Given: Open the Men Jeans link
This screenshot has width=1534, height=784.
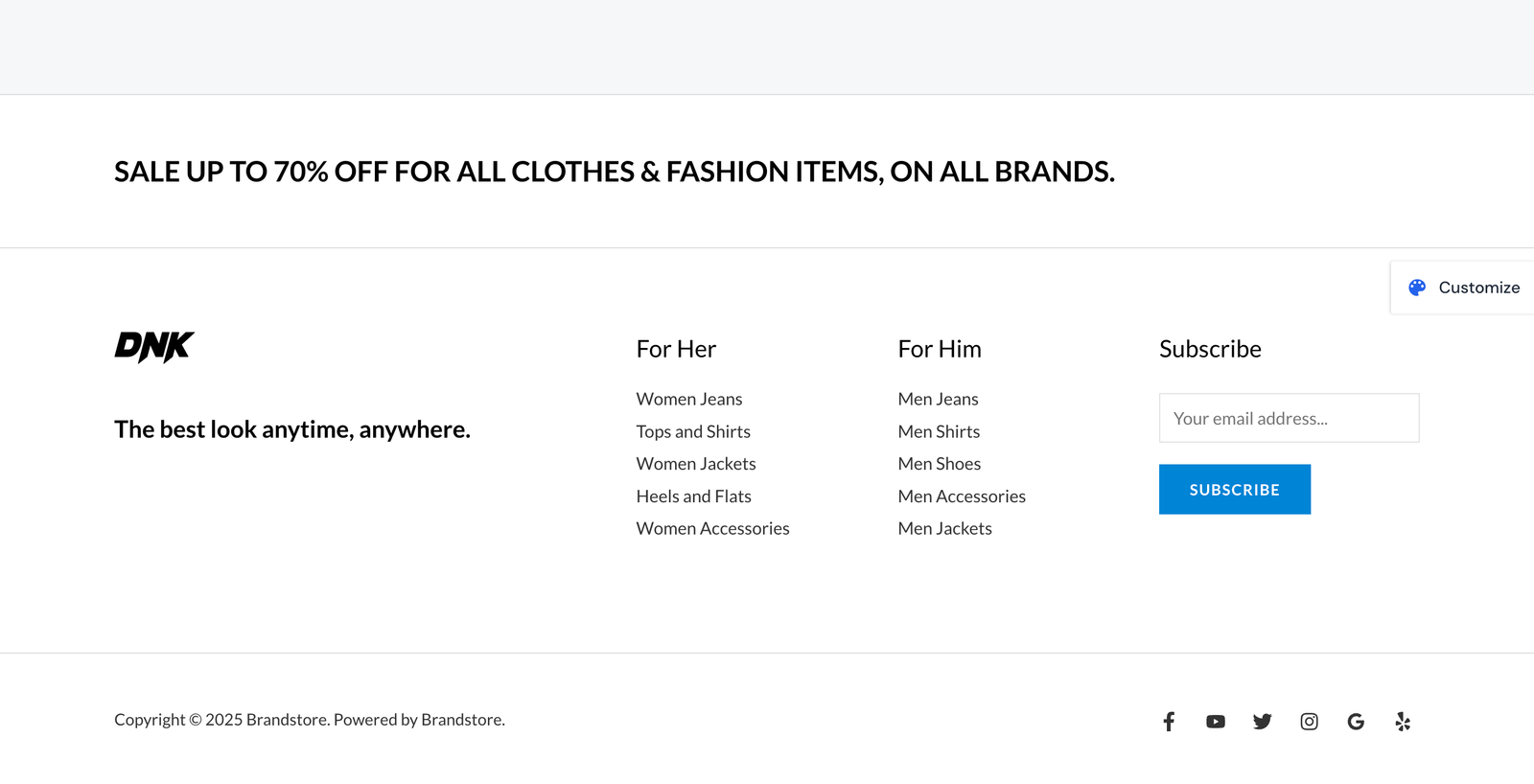Looking at the screenshot, I should point(939,399).
